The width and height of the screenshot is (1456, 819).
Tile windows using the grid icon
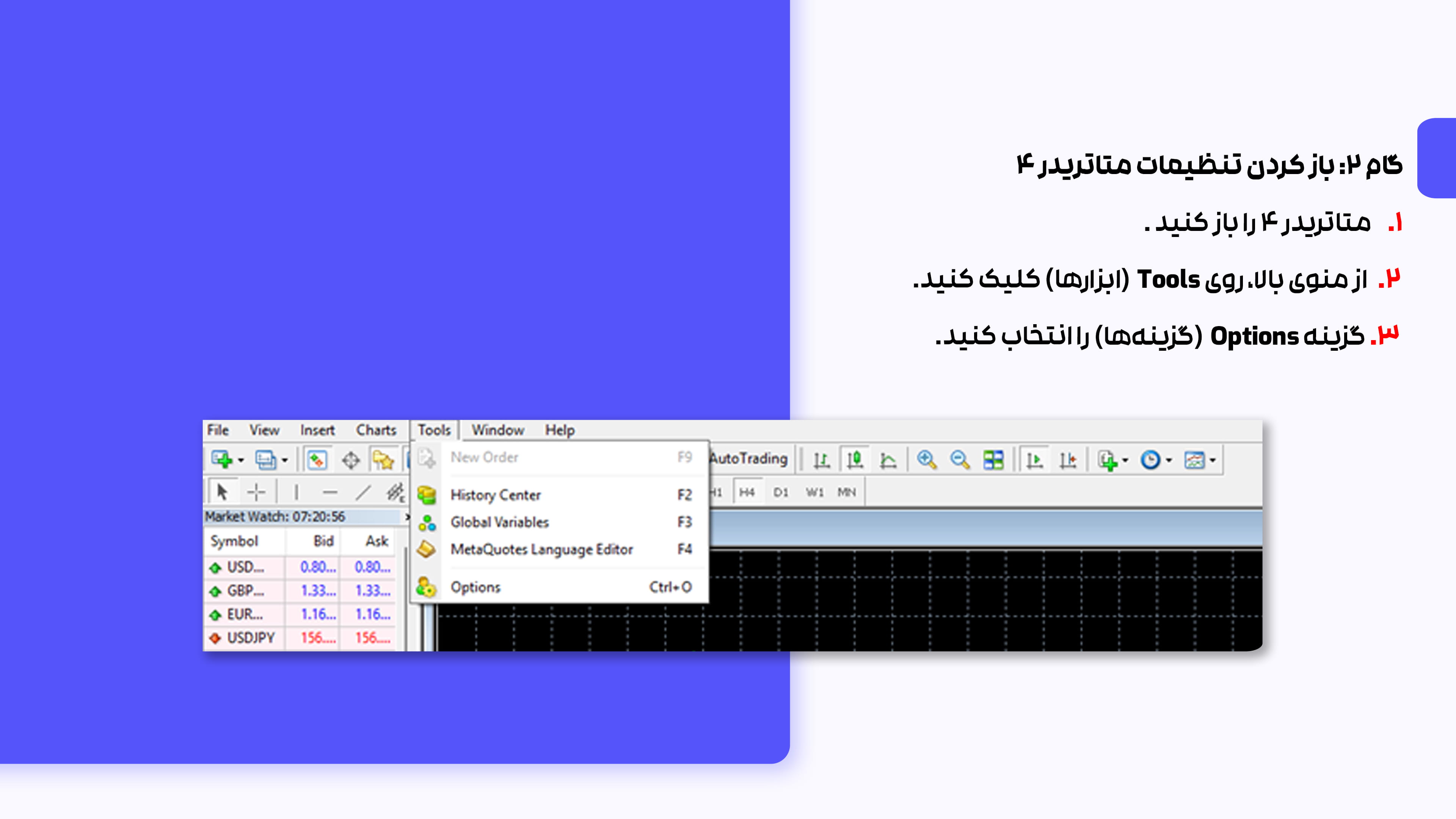[993, 460]
